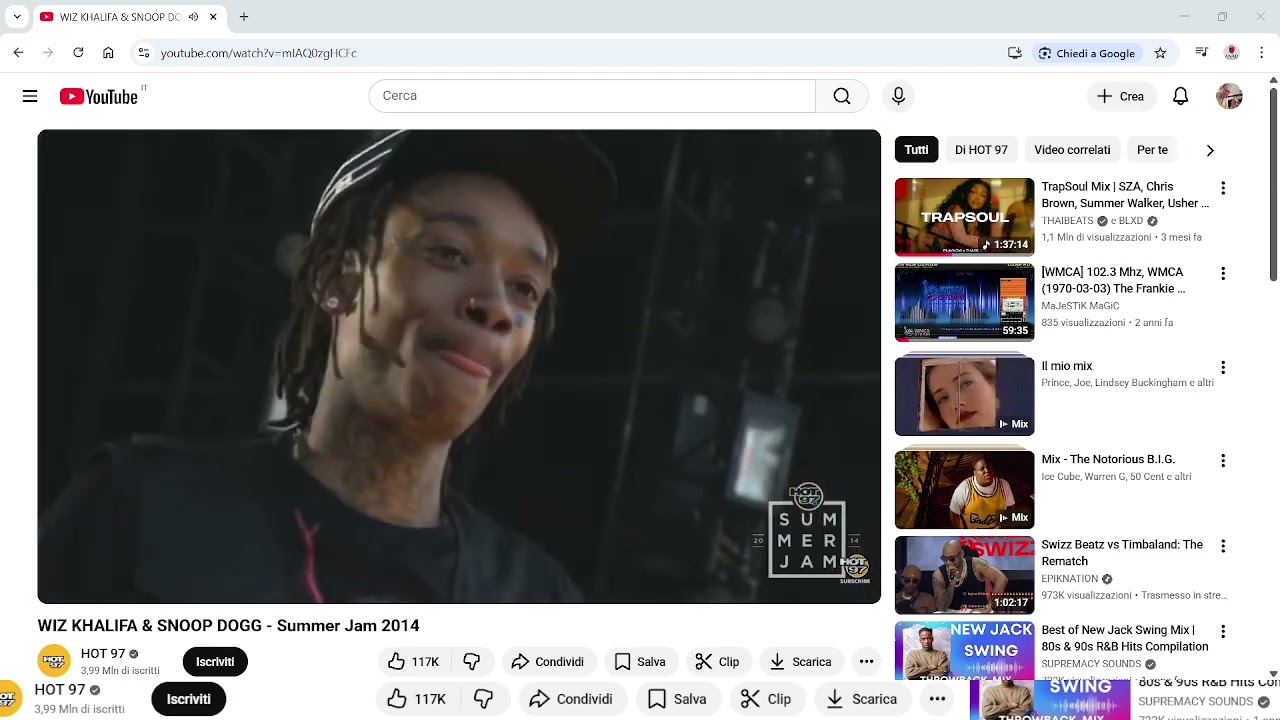This screenshot has width=1280, height=720.
Task: Open the NEW JACK SWING thumbnail
Action: coord(964,651)
